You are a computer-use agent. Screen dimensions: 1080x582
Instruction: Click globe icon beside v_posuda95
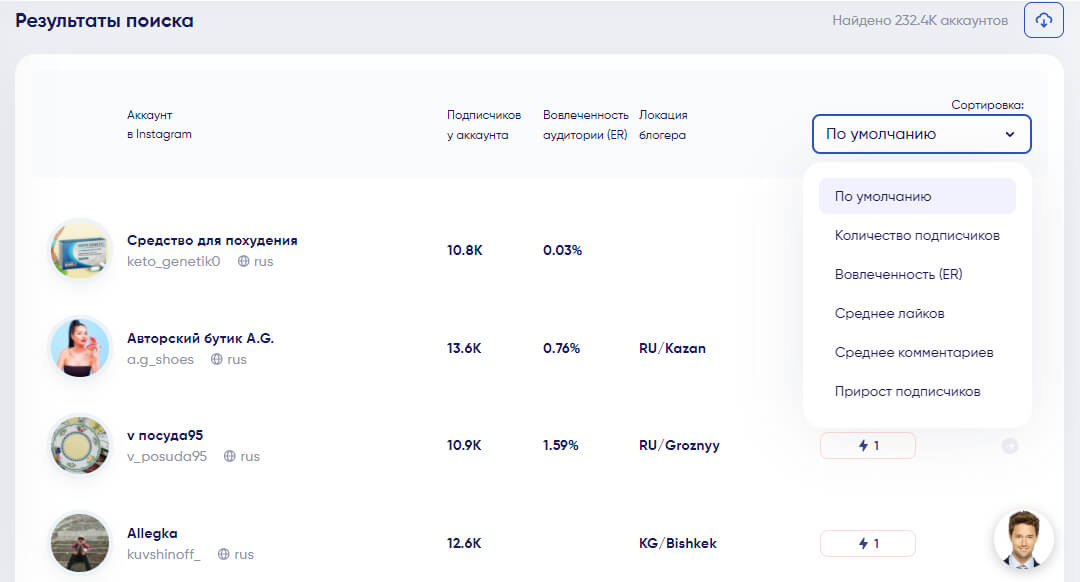tap(230, 456)
